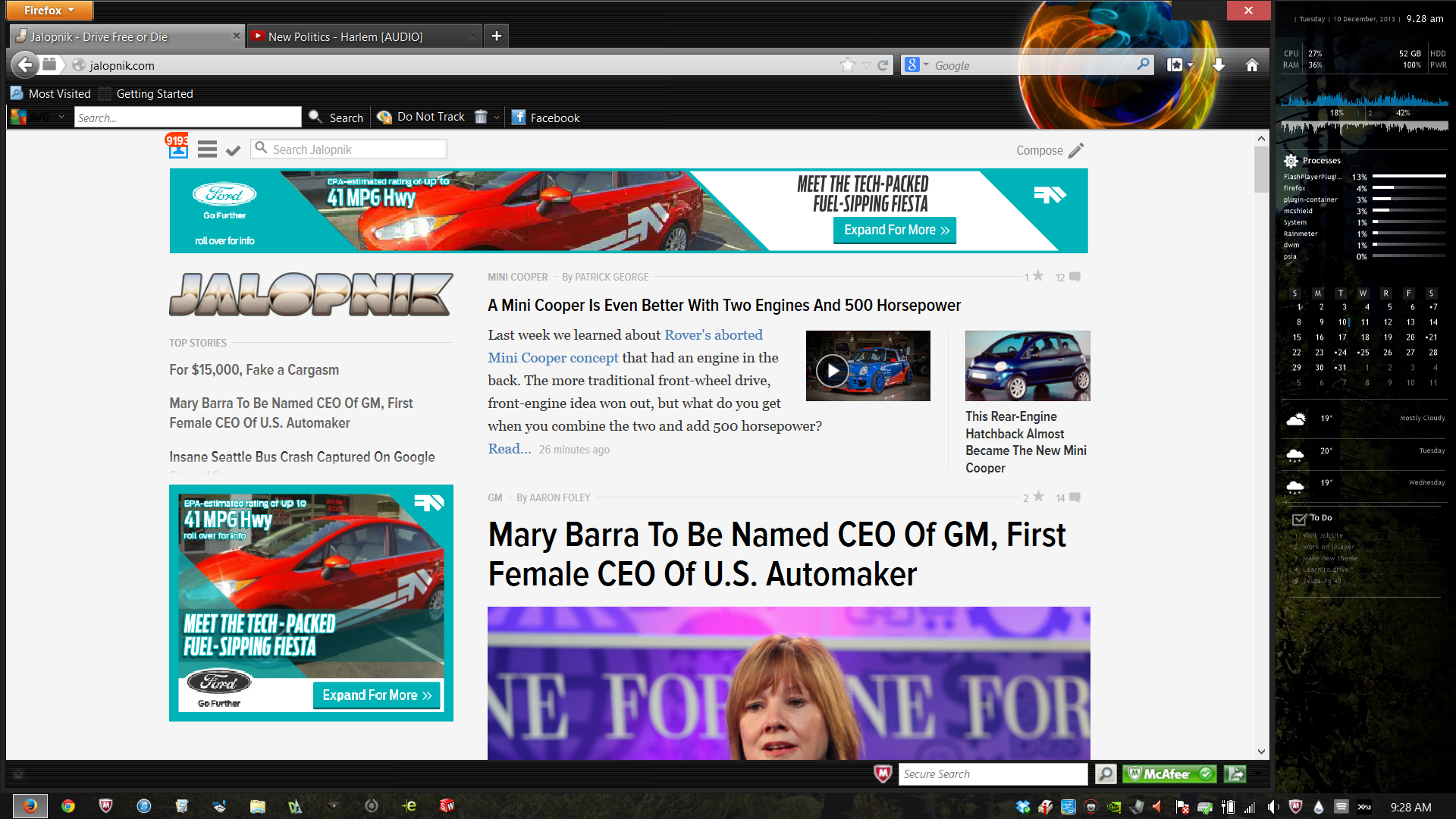This screenshot has height=819, width=1456.
Task: Open top story Insane Seattle Bus Crash
Action: point(302,457)
